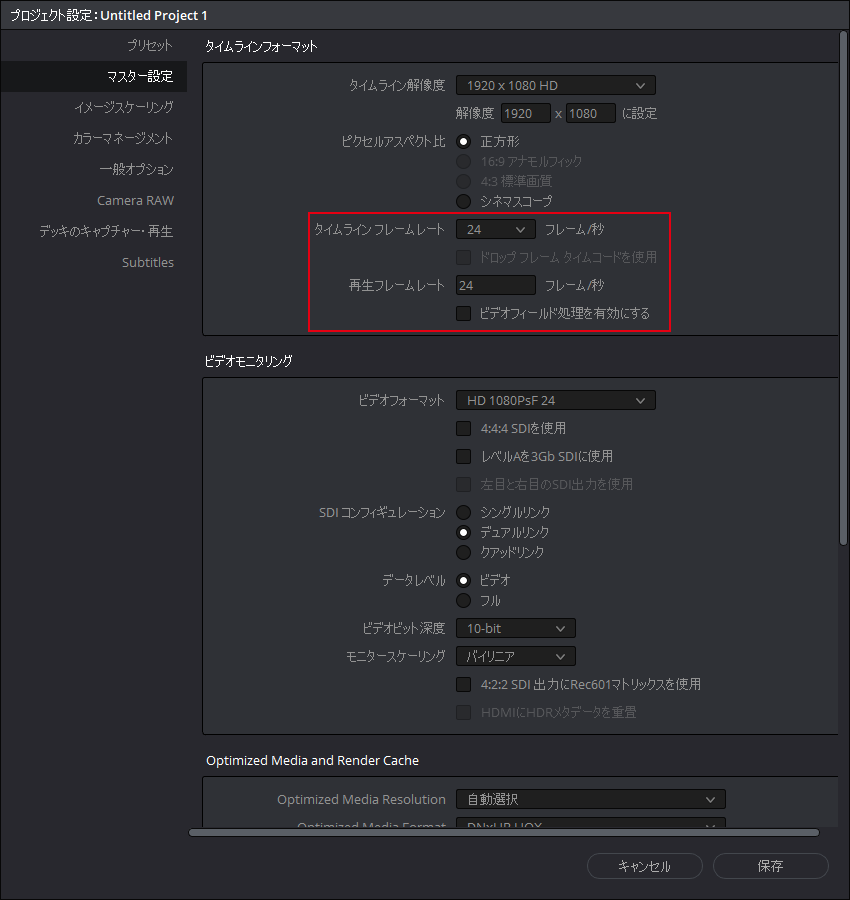Select クアッドリンク SDI configuration
Screen dimensions: 850x900
[464, 553]
